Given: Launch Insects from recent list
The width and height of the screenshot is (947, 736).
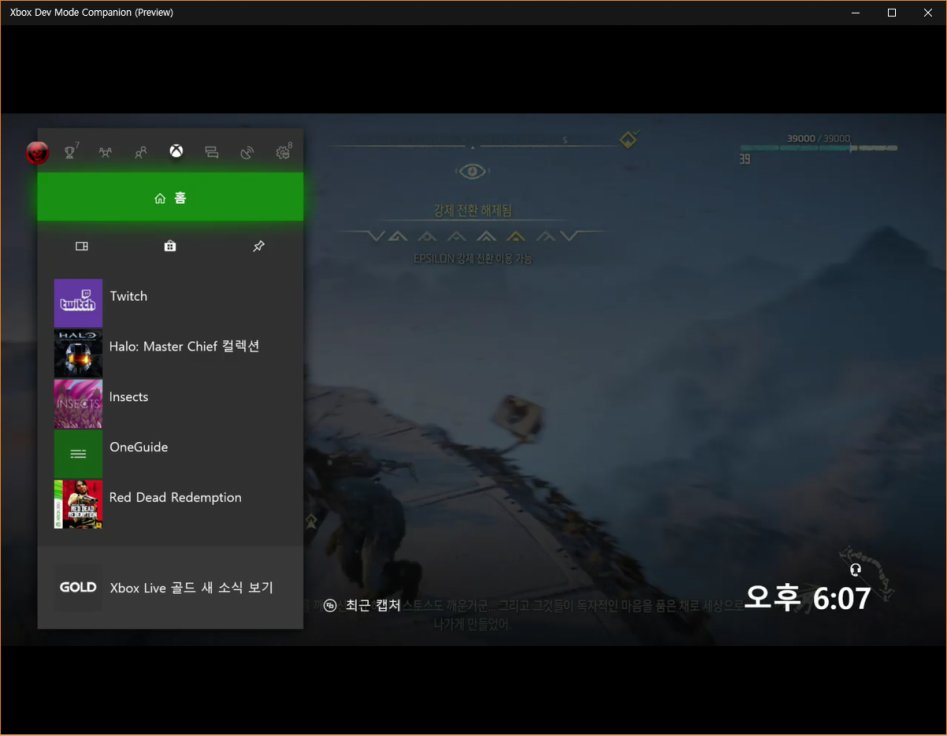Looking at the screenshot, I should pos(129,397).
